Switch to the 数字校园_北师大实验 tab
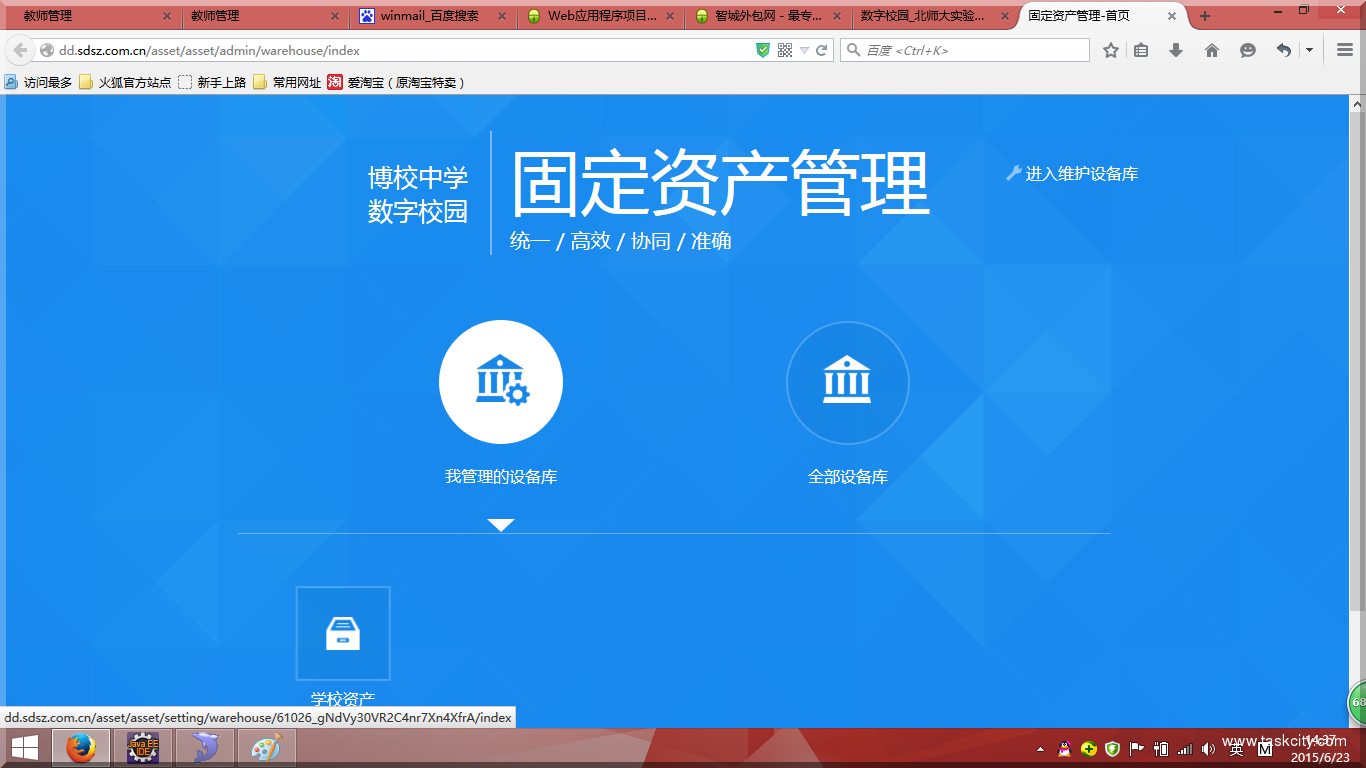Image resolution: width=1366 pixels, height=768 pixels. [x=921, y=16]
